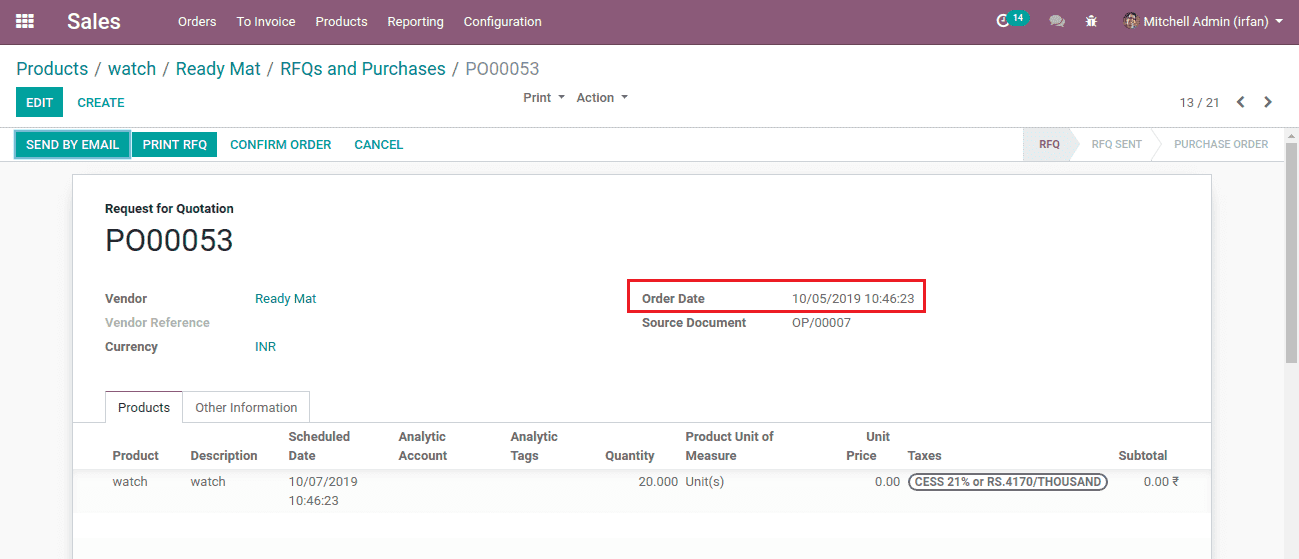
Task: Click the Subtotal column header
Action: [x=1143, y=456]
